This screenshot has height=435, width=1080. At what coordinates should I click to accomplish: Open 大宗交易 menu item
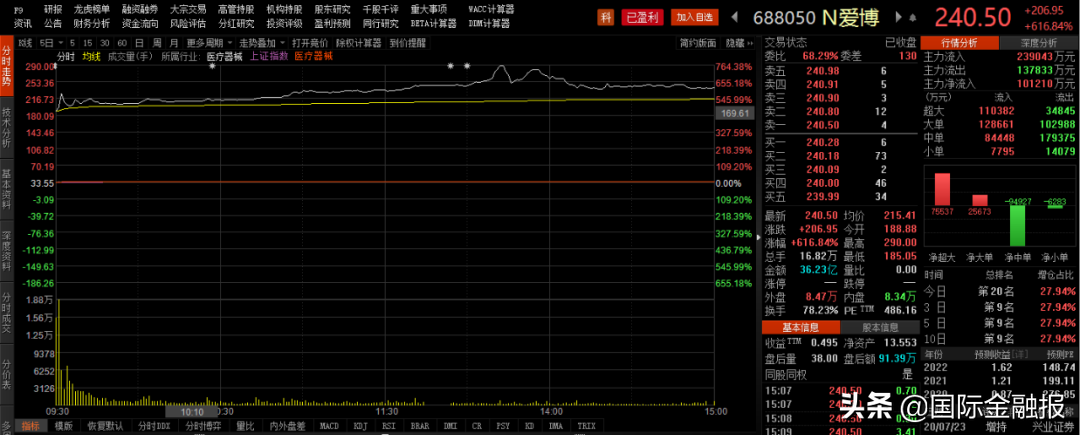pyautogui.click(x=187, y=10)
